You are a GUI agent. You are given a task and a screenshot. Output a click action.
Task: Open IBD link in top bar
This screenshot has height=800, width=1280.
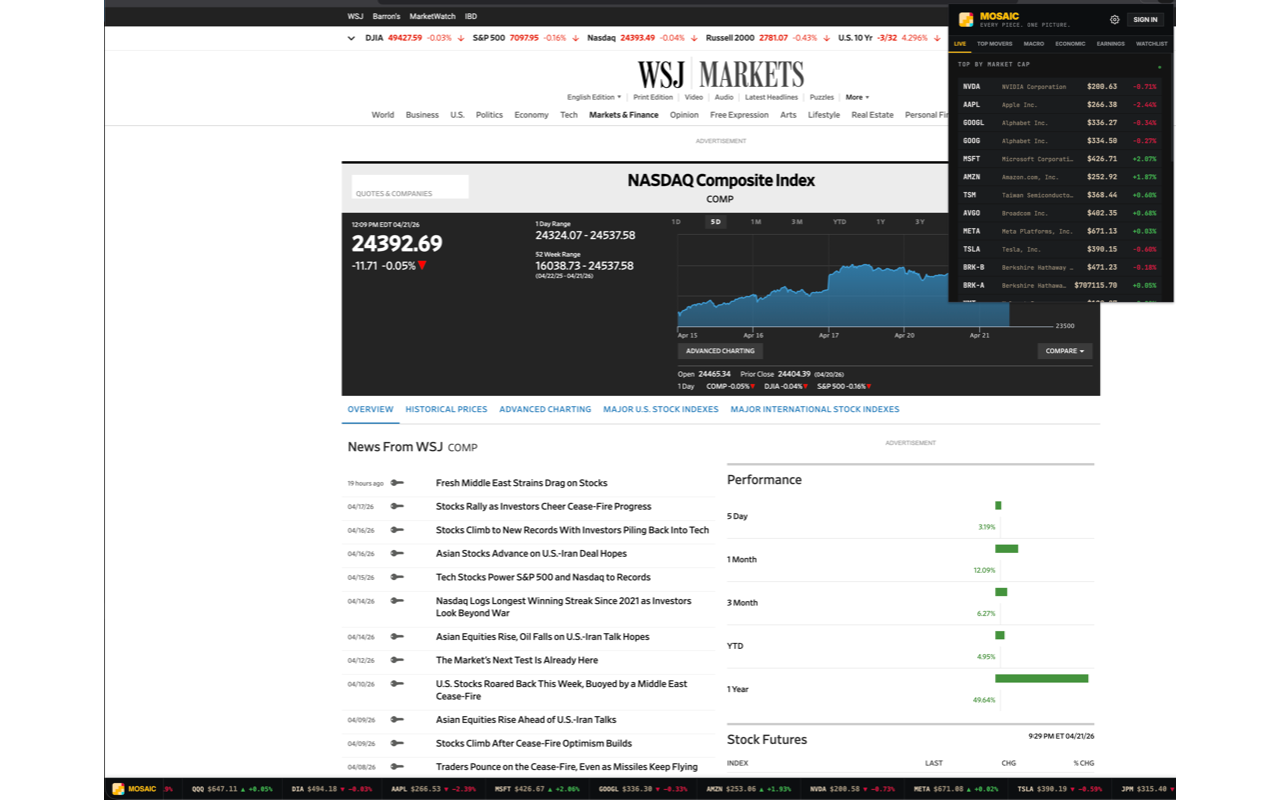(x=471, y=16)
